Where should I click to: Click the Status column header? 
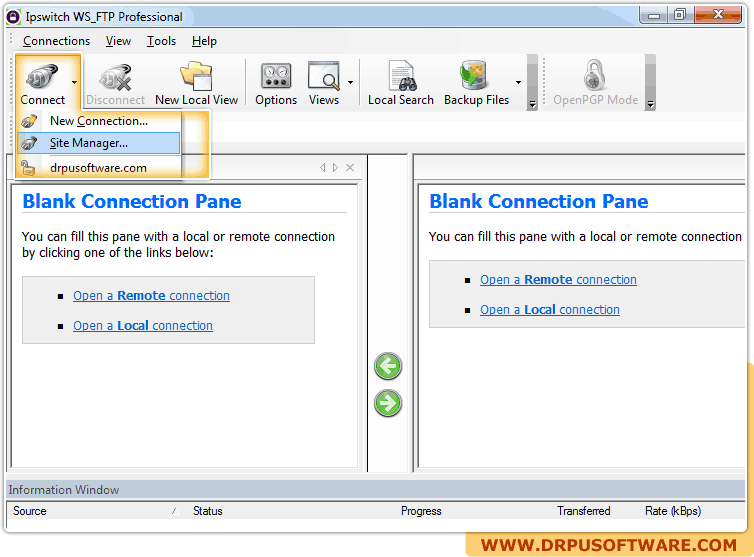[208, 511]
